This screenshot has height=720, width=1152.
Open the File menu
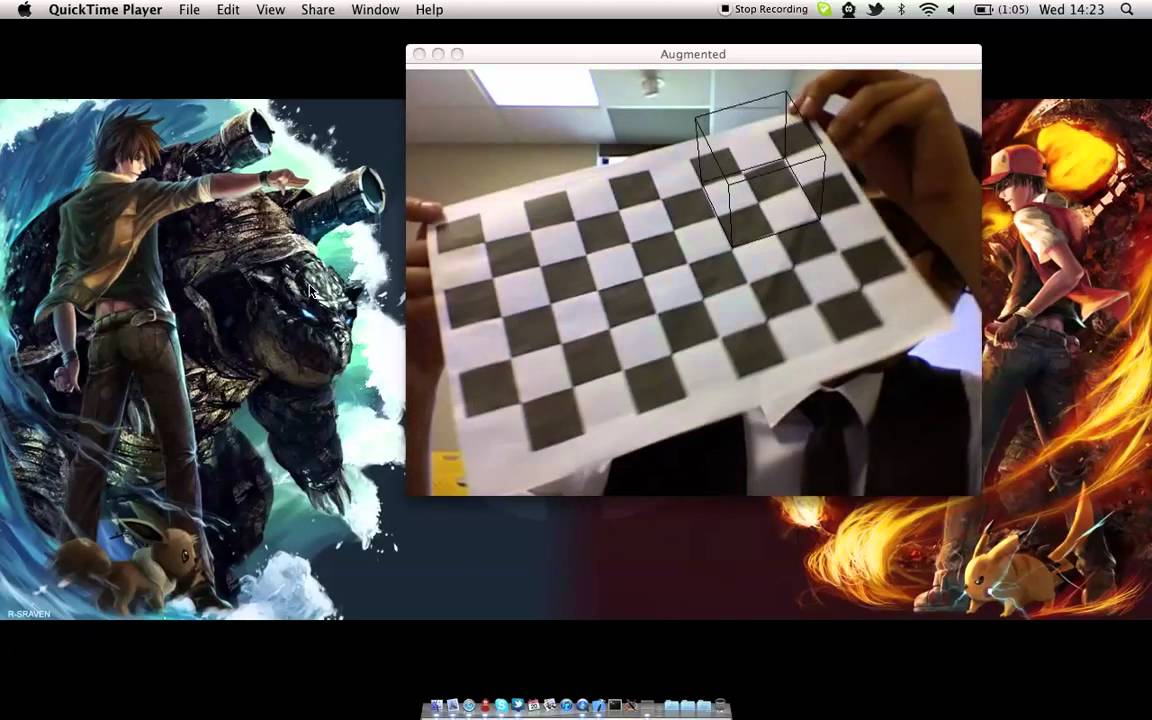[189, 10]
